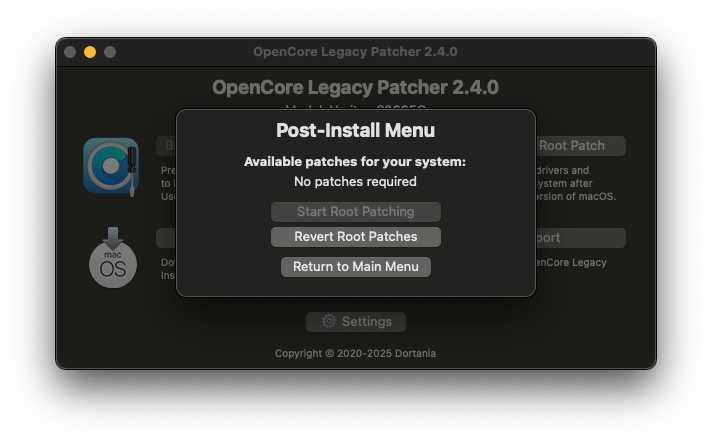Click the large OpenCore Legacy Patcher 2.4.0 heading
The image size is (712, 443).
tap(356, 88)
